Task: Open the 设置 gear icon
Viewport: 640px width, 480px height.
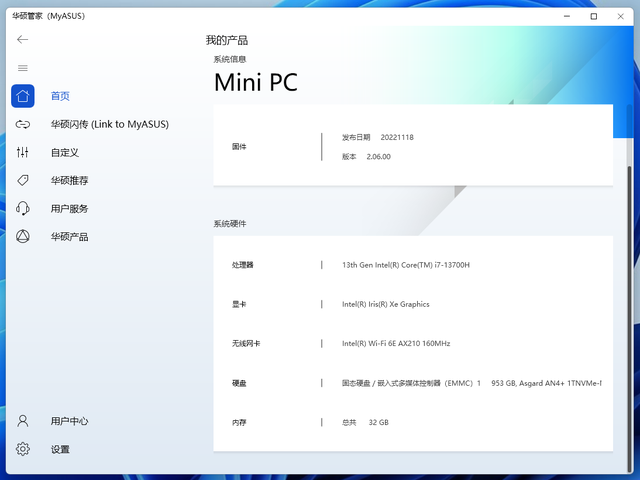Action: 23,449
